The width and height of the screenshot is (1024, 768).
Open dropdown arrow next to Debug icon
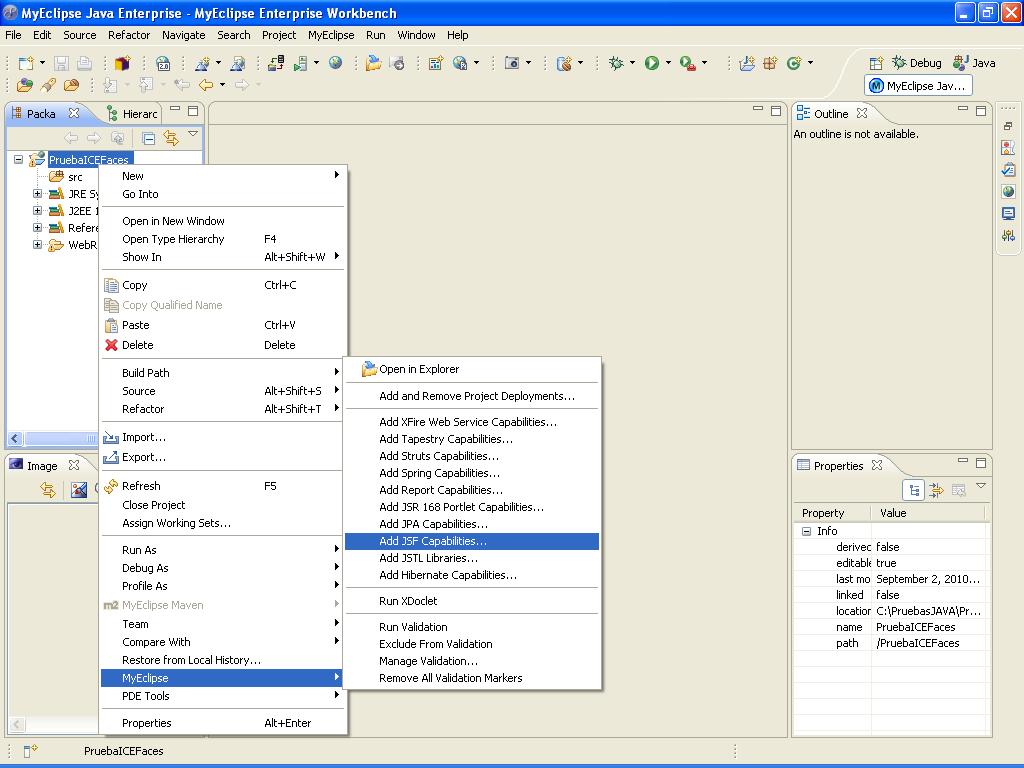point(632,63)
